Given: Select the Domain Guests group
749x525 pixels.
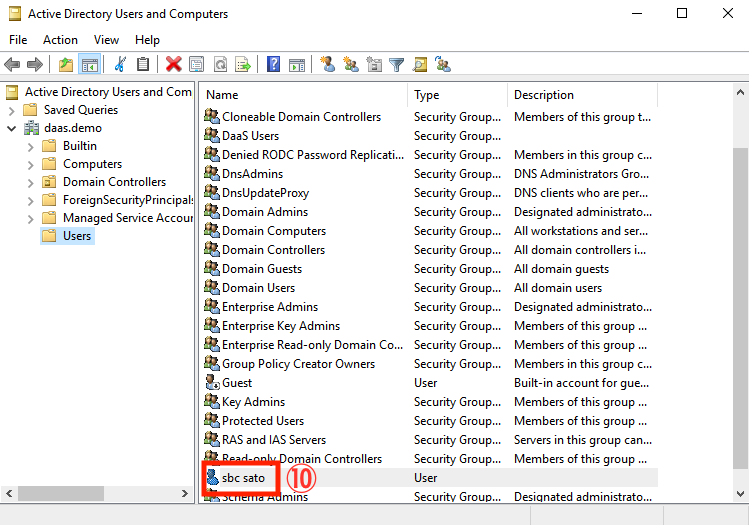Looking at the screenshot, I should click(x=262, y=269).
